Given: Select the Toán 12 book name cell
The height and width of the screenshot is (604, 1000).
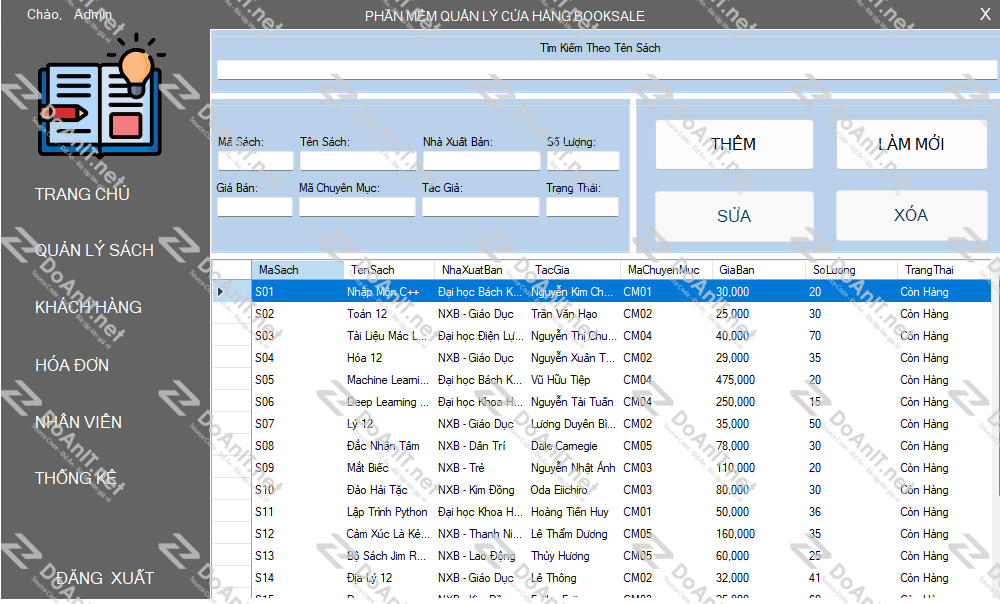Looking at the screenshot, I should (388, 314).
